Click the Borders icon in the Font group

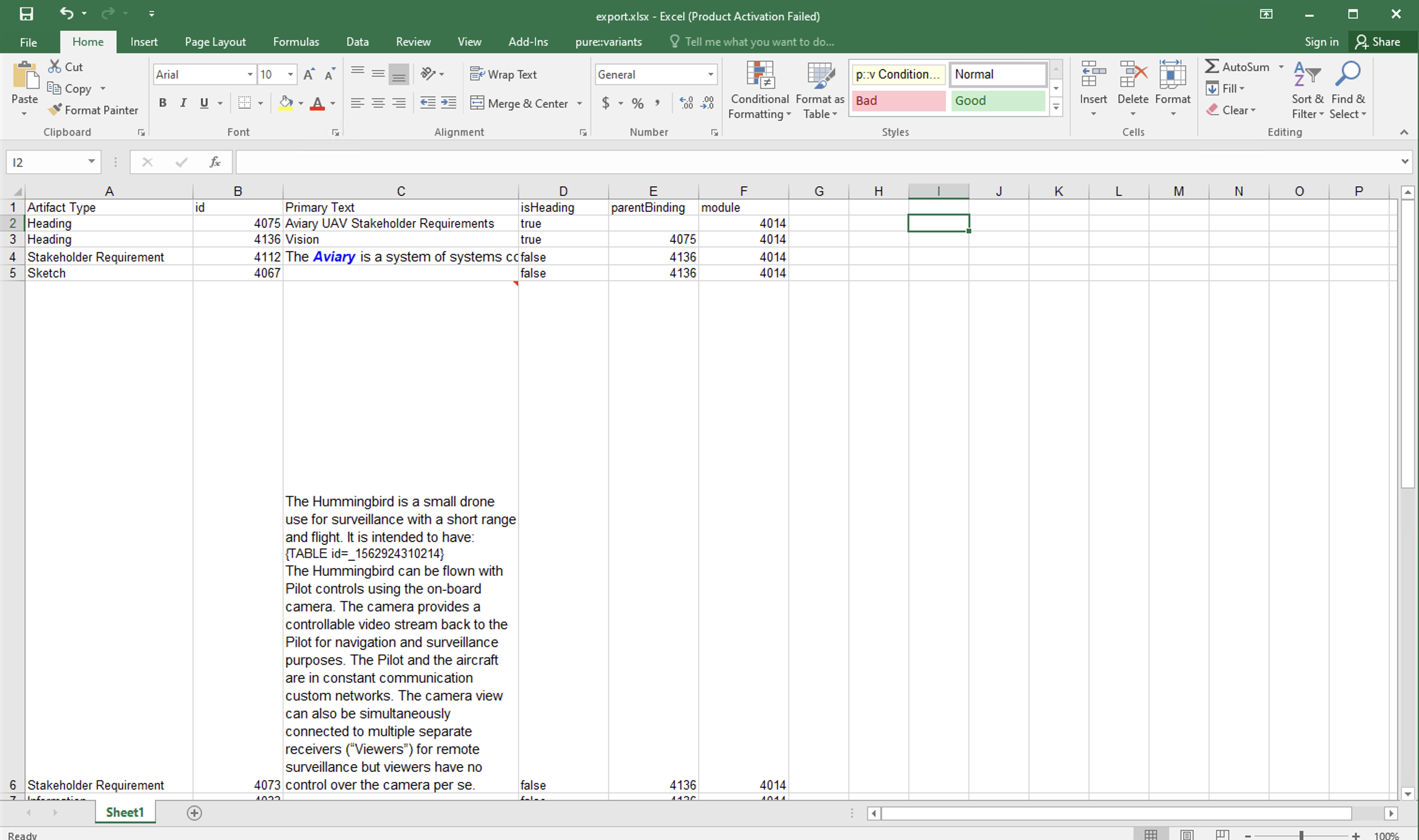click(x=244, y=103)
